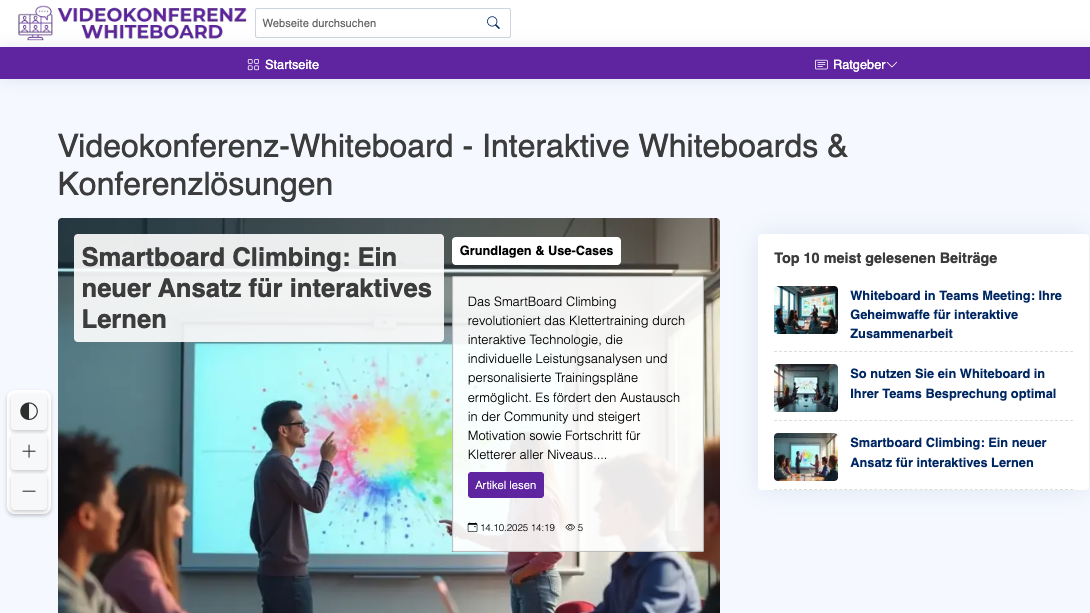Click the Grundlagen & Use-Cases category label
Viewport: 1090px width, 613px height.
pyautogui.click(x=536, y=251)
